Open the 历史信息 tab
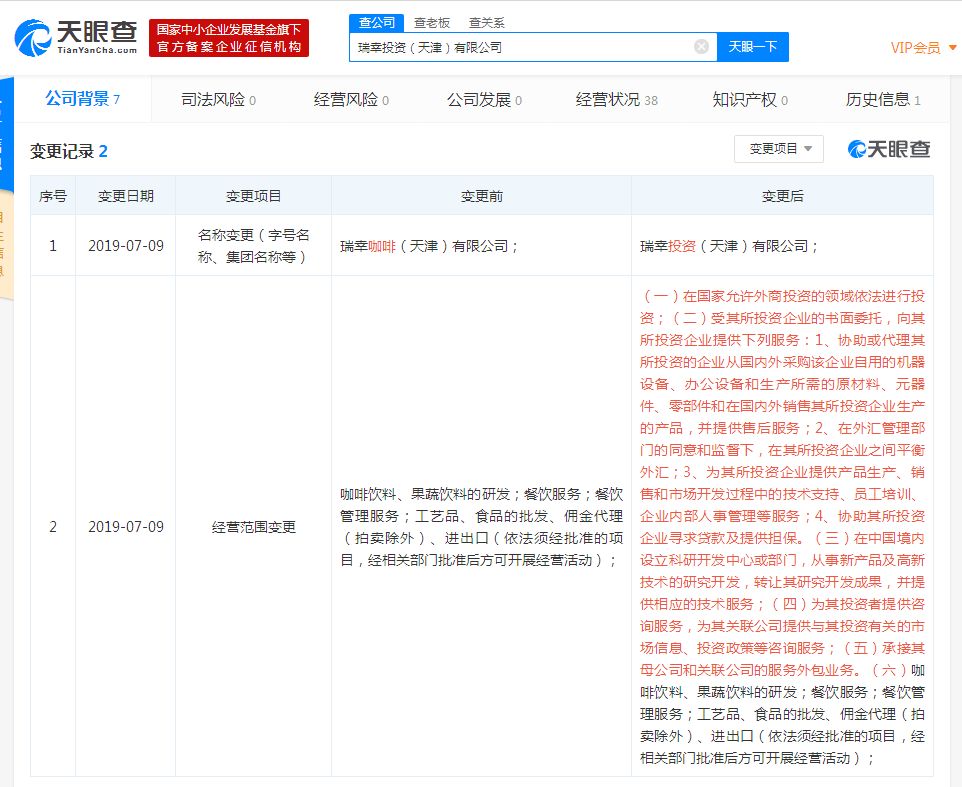The height and width of the screenshot is (787, 962). pyautogui.click(x=883, y=99)
